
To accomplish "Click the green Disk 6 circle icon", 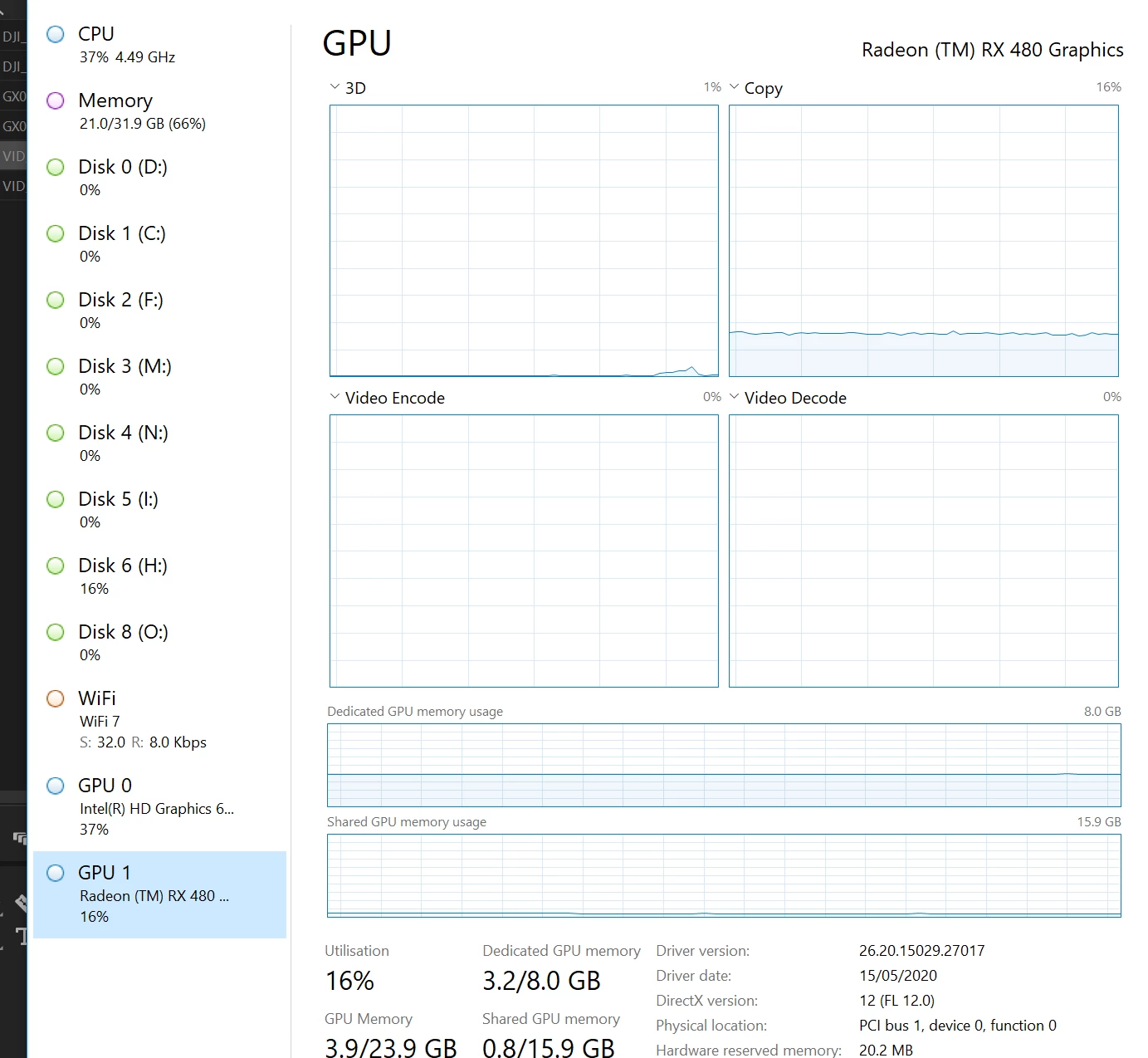I will click(x=56, y=566).
